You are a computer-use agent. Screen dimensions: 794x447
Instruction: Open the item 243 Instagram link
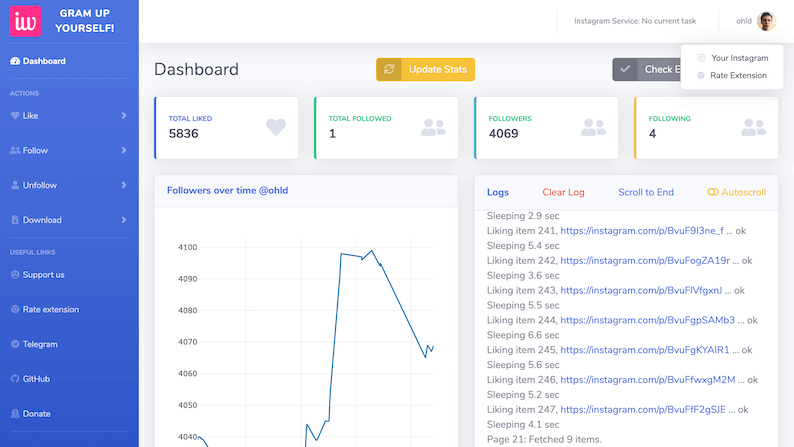641,291
